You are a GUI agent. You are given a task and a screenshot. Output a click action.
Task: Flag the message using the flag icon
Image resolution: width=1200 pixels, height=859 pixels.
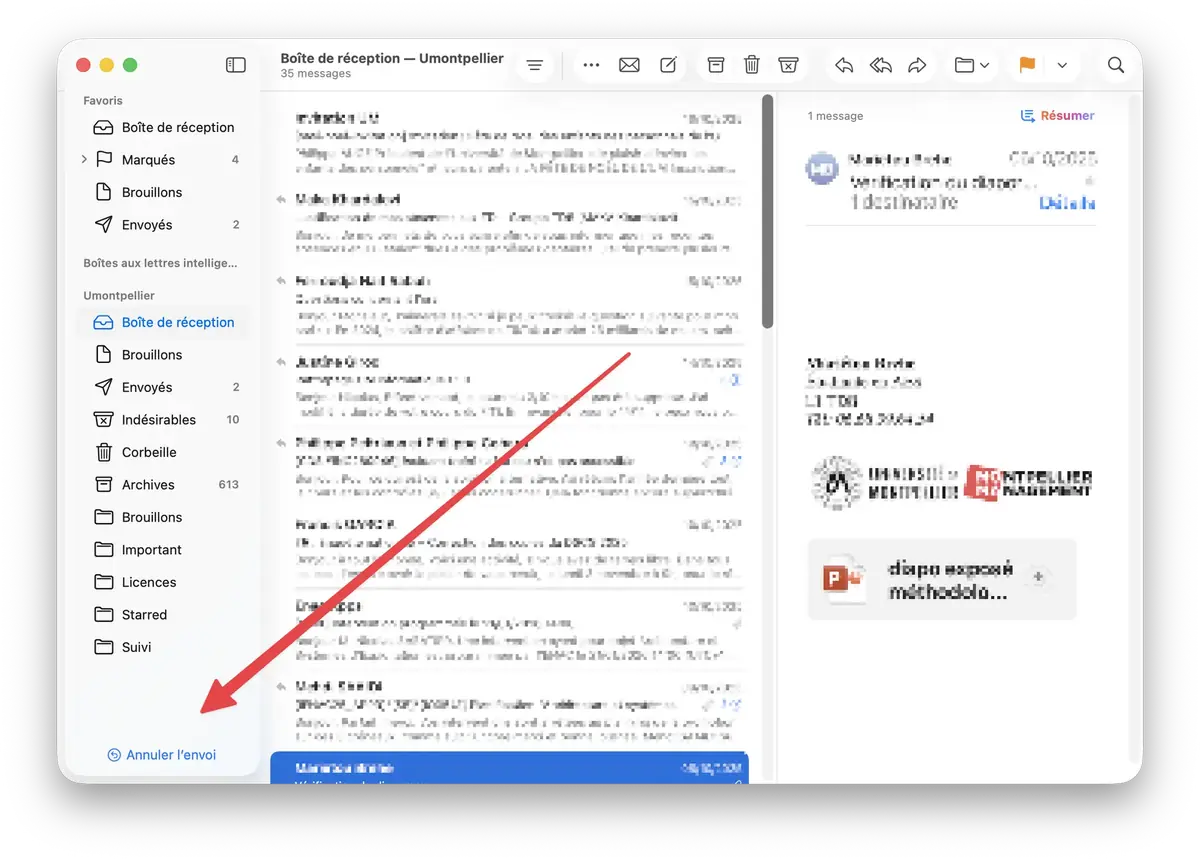click(x=1026, y=64)
